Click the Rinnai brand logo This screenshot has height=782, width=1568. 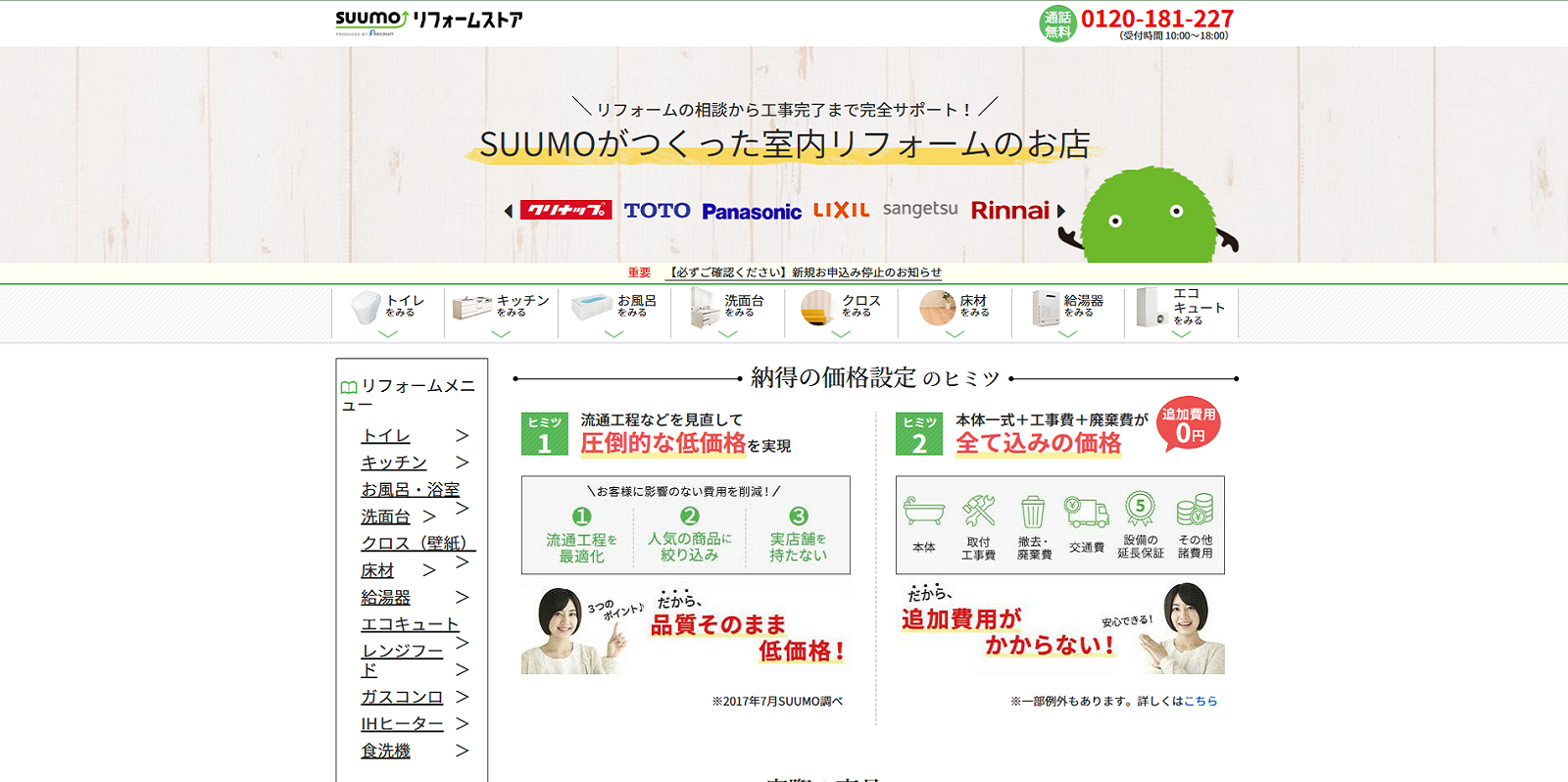tap(1010, 211)
